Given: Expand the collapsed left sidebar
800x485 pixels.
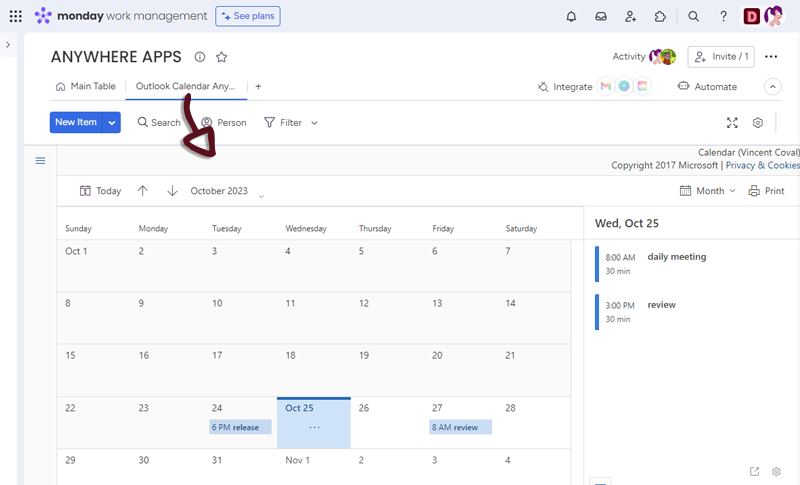Looking at the screenshot, I should pos(8,45).
